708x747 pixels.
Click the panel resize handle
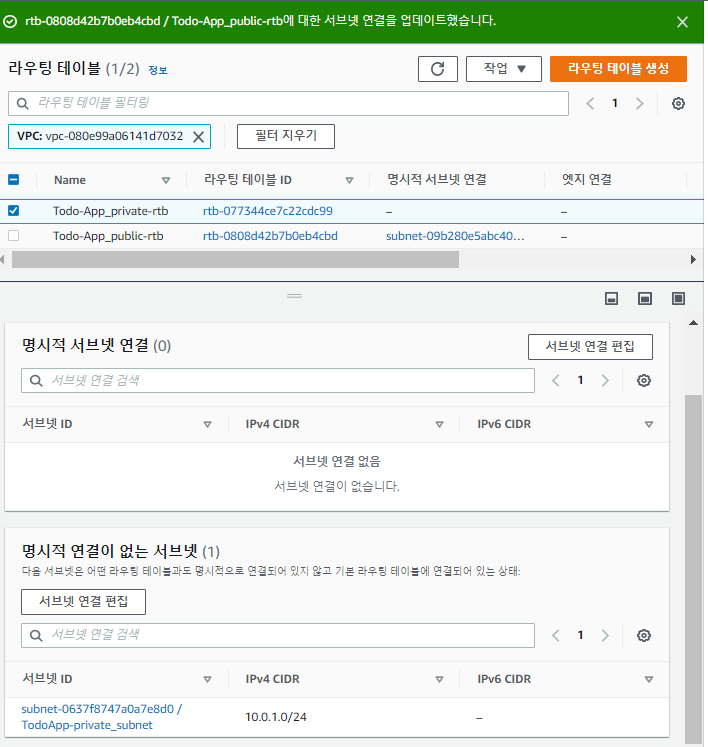point(294,296)
